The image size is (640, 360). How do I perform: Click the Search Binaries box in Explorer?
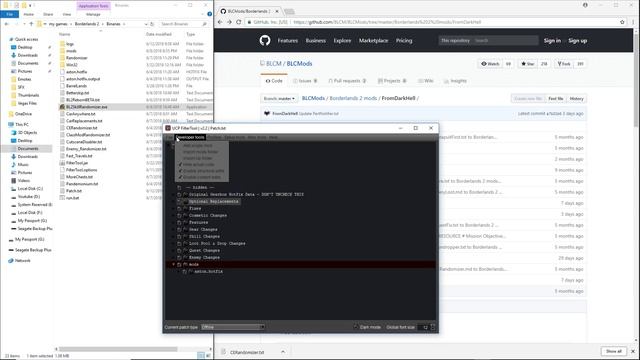[183, 24]
